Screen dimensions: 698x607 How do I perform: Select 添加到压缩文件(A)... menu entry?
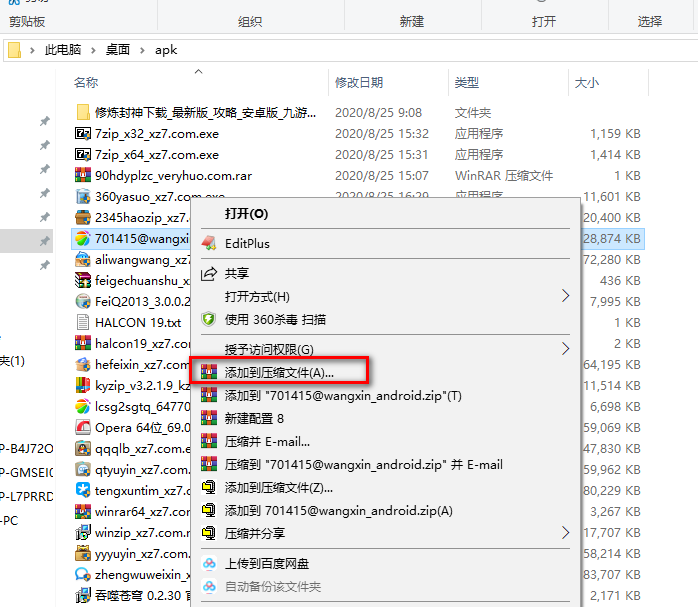tap(385, 372)
